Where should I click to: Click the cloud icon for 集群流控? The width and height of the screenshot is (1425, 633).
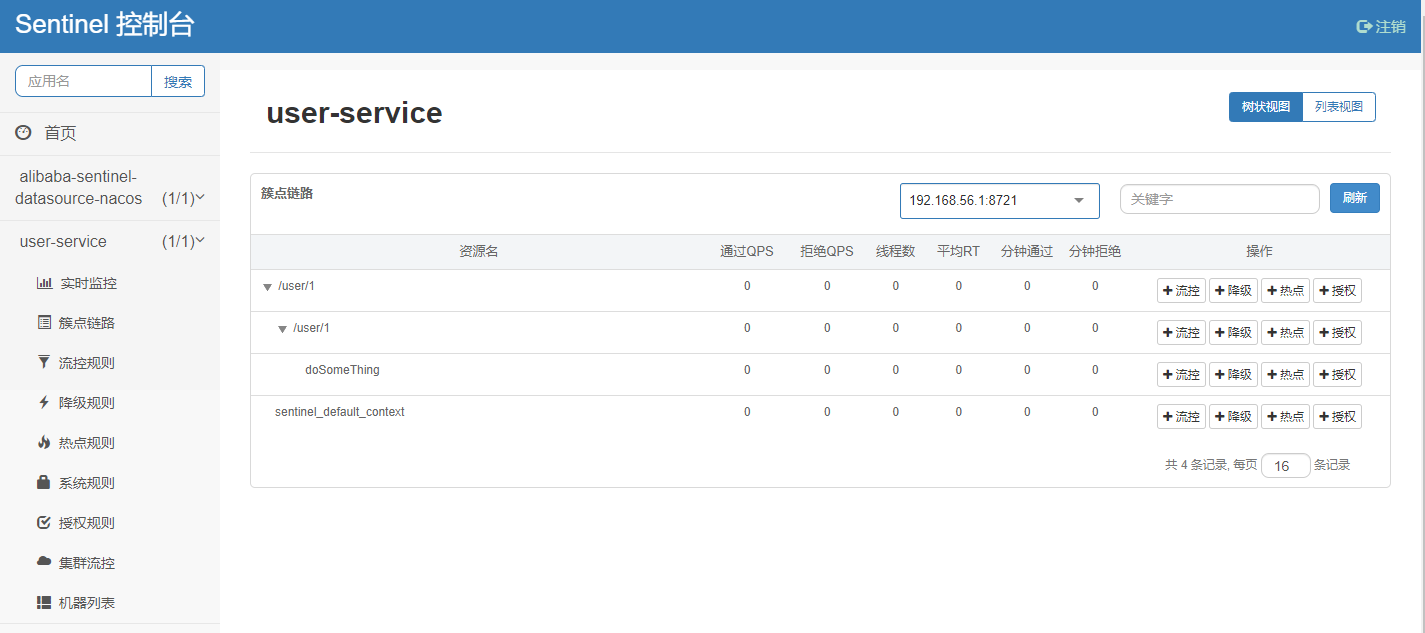click(x=44, y=561)
